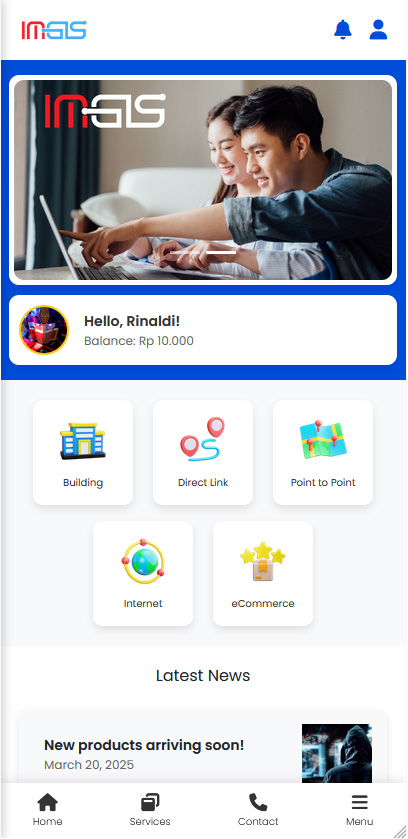Open the Internet globe icon
The height and width of the screenshot is (839, 408).
143,561
